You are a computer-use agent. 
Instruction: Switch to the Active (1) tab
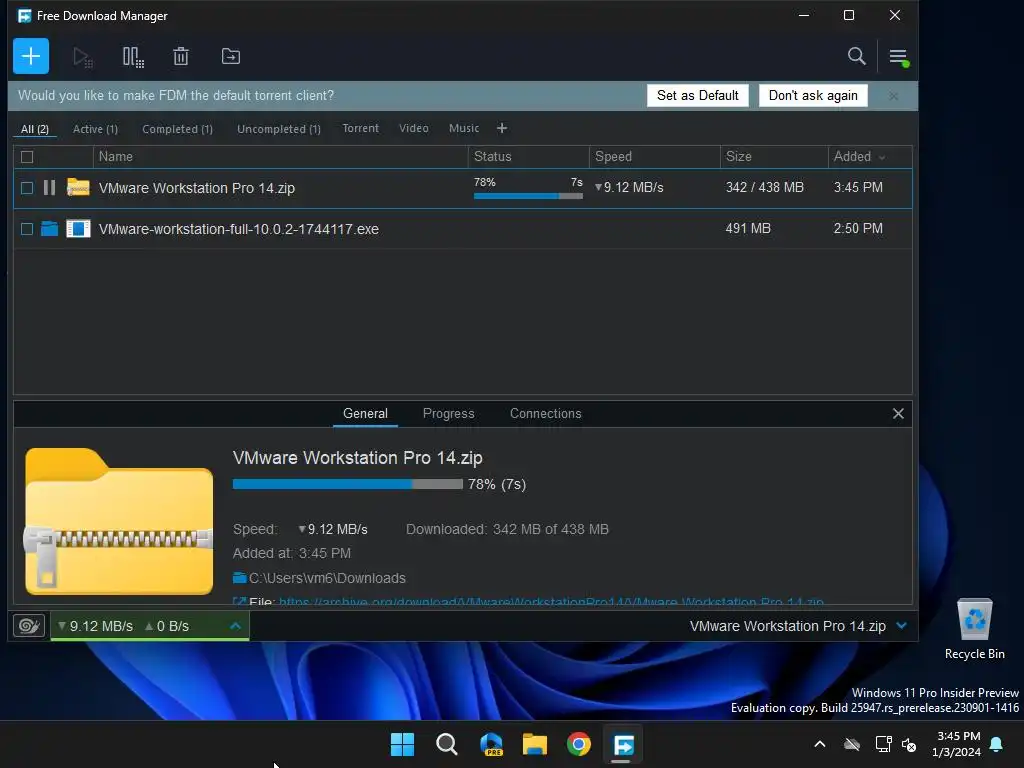(x=95, y=129)
